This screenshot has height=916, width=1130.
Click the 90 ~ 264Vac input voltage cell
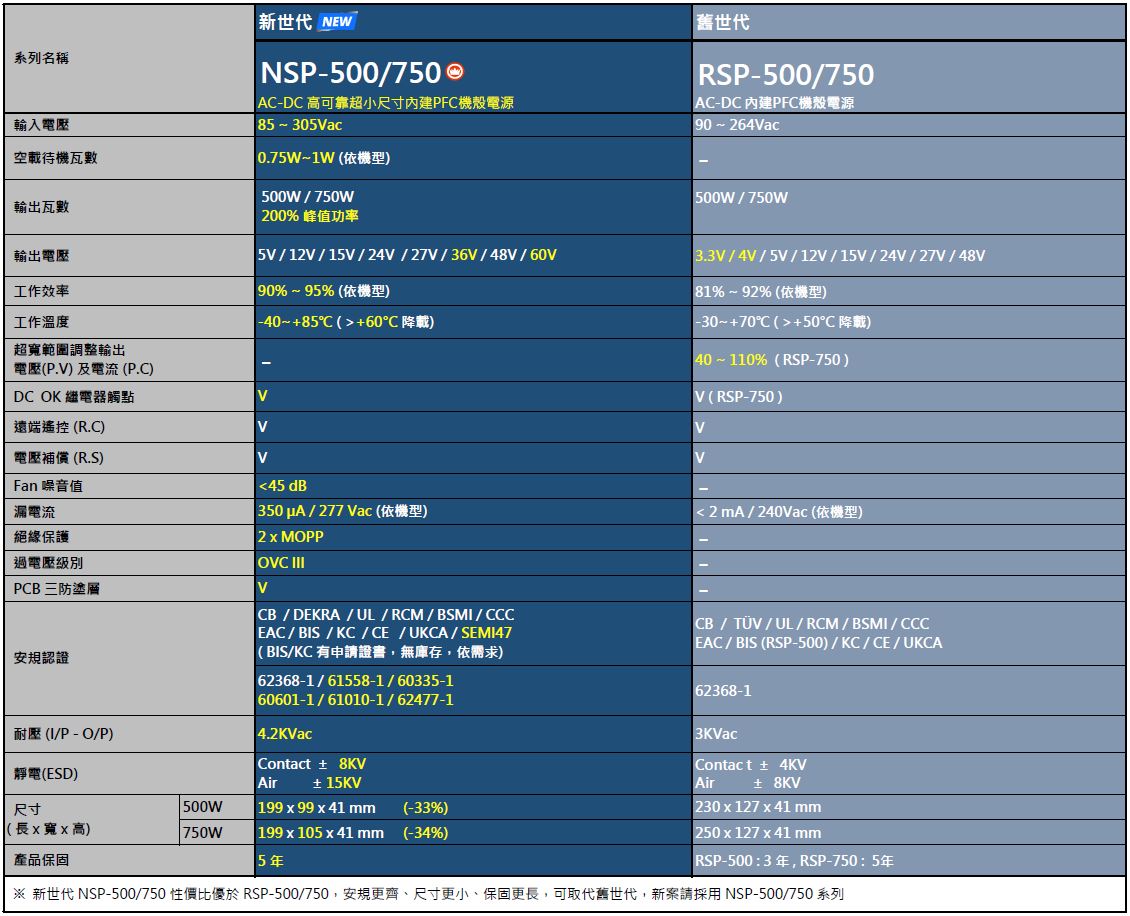point(737,125)
